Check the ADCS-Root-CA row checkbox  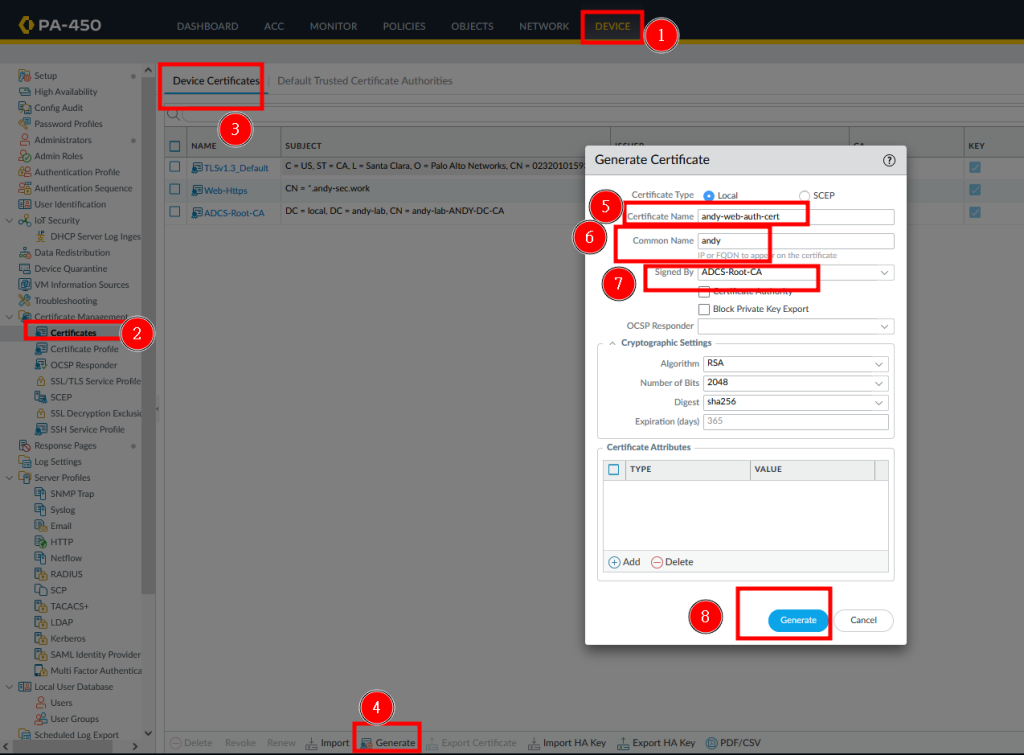click(174, 212)
